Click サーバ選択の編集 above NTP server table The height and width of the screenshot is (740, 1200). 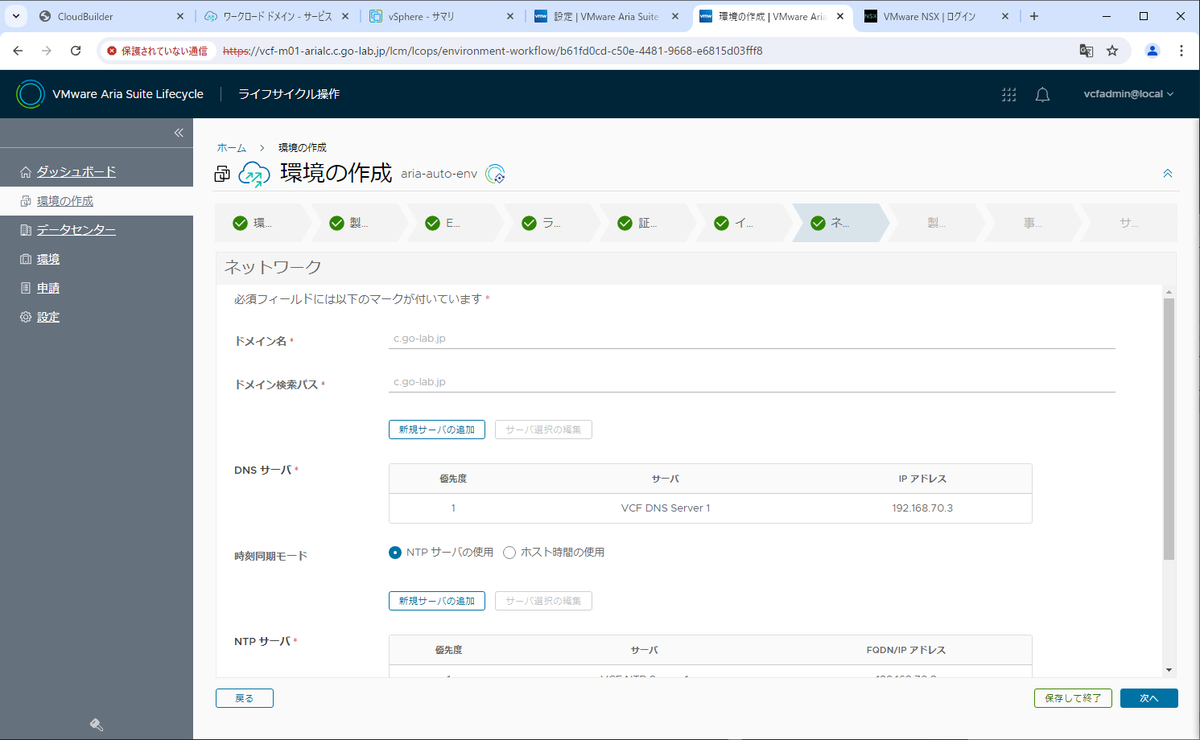coord(544,601)
